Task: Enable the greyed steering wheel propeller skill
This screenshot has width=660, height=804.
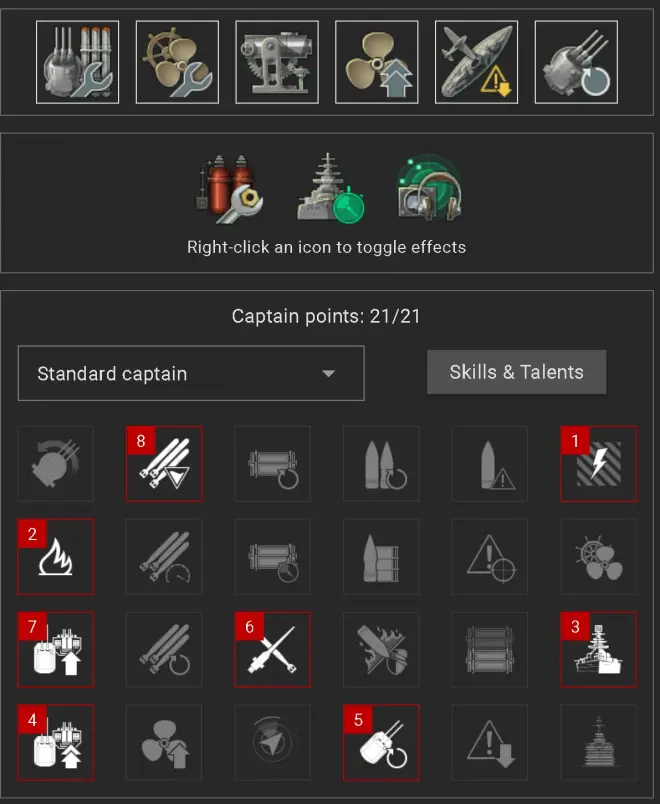Action: click(x=598, y=556)
